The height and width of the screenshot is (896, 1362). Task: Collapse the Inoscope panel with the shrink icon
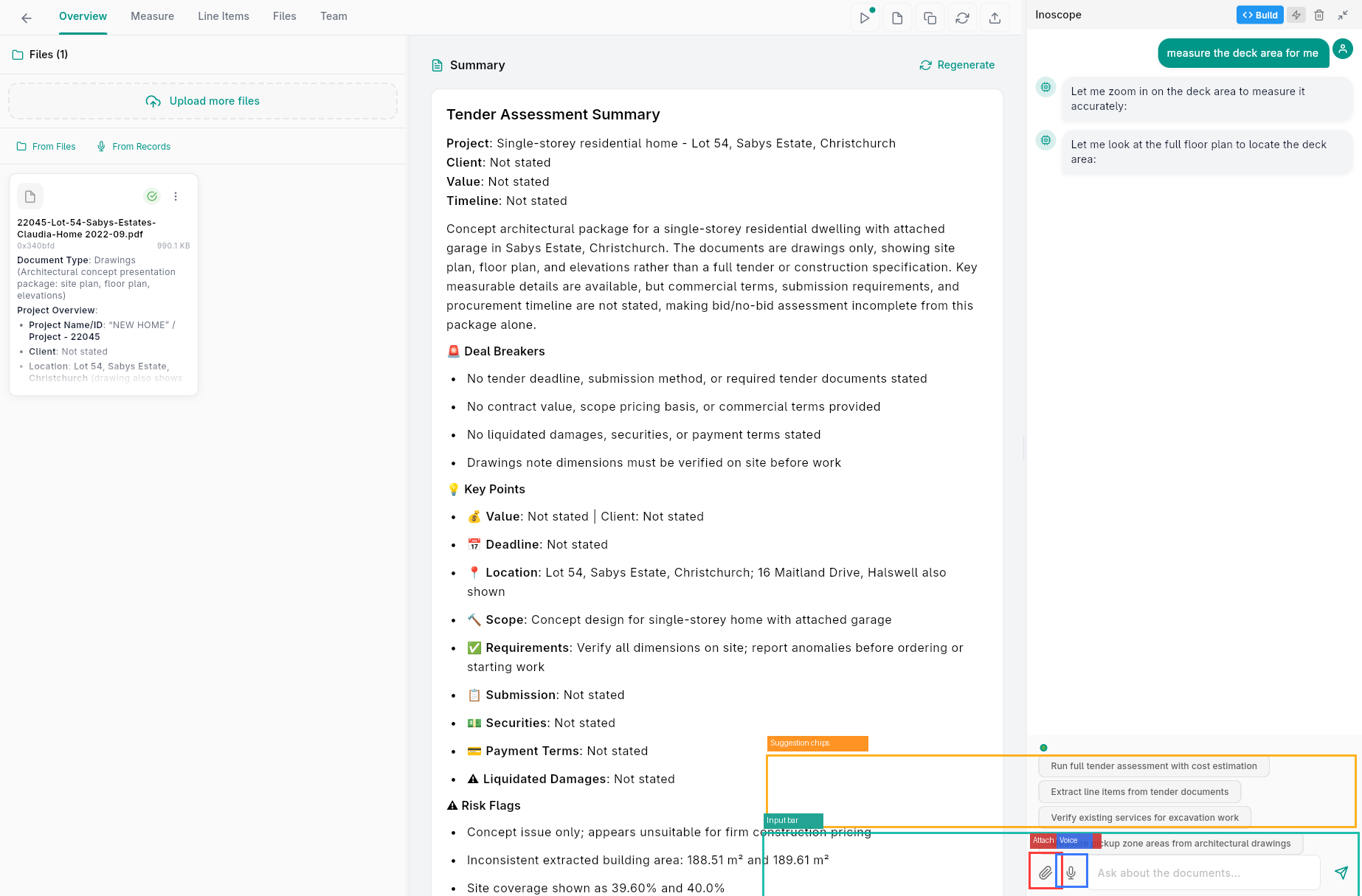(1343, 15)
